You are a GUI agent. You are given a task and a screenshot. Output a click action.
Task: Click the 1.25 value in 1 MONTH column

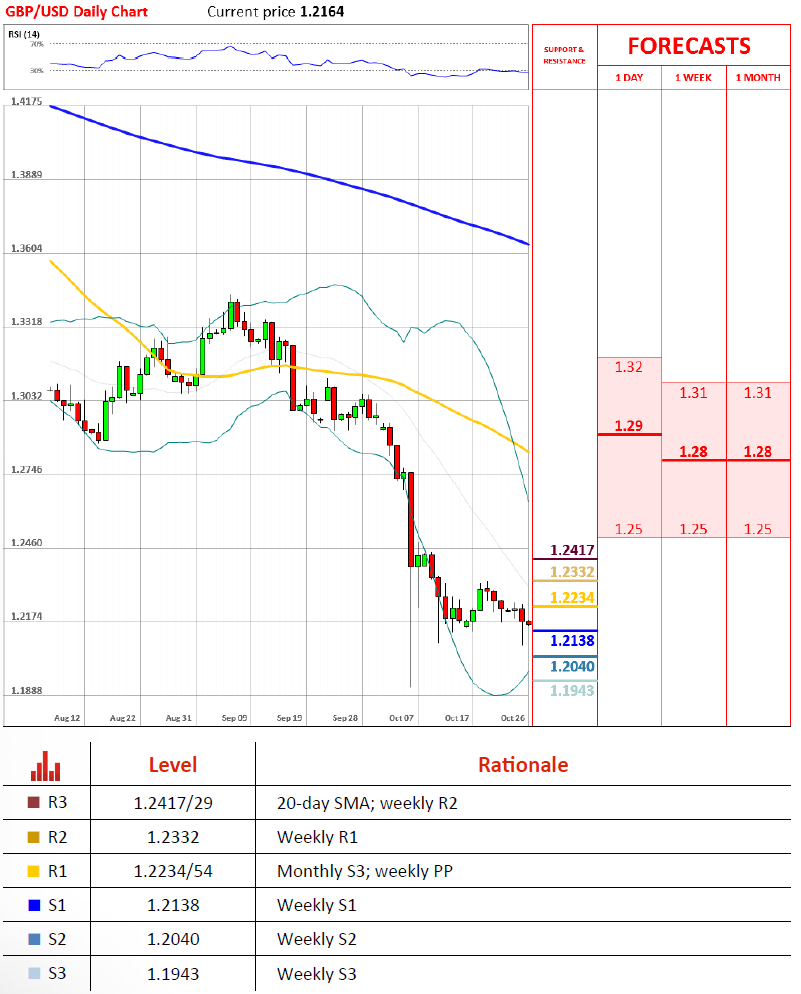[x=758, y=529]
